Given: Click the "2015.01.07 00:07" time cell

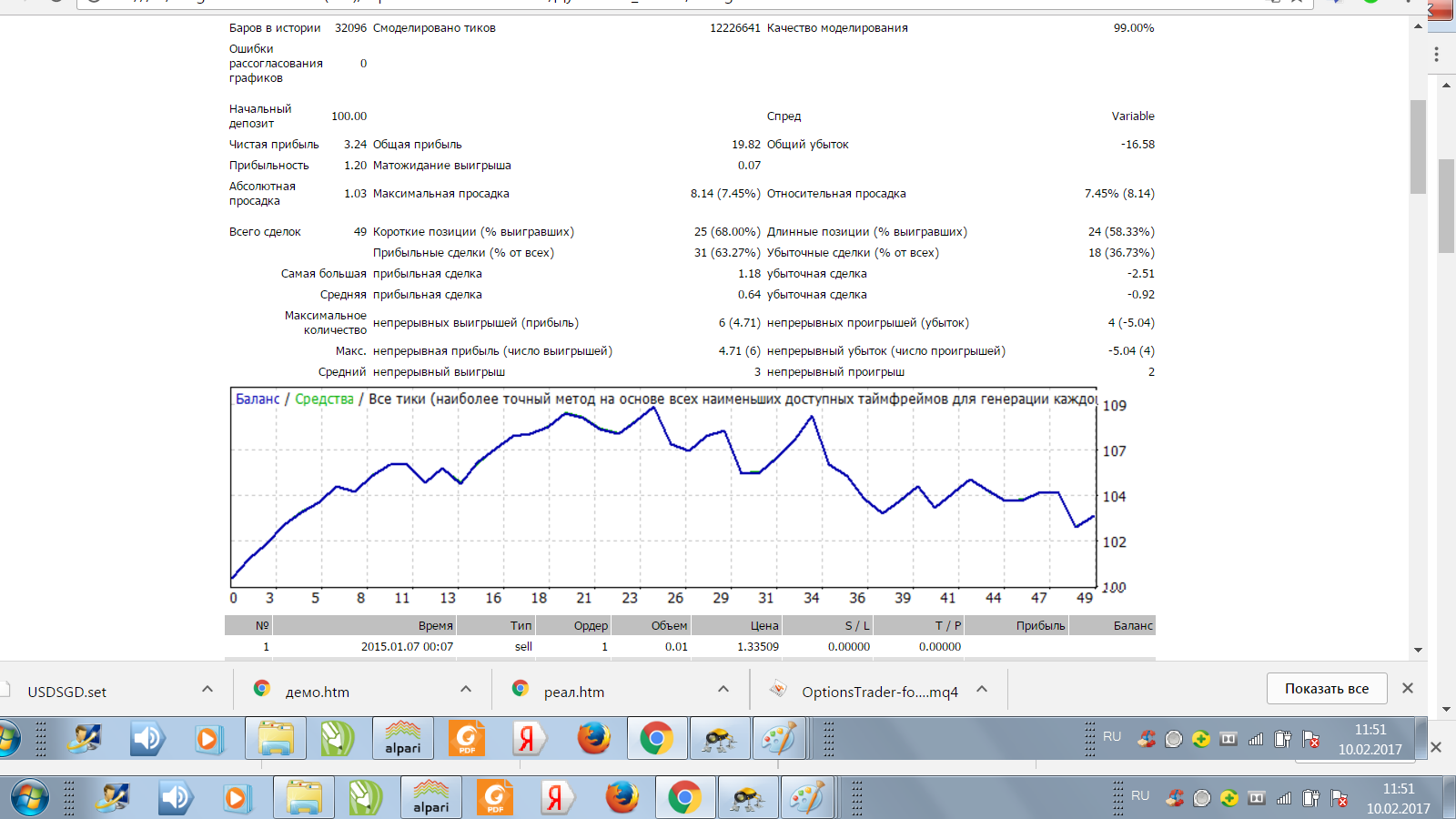Looking at the screenshot, I should (x=407, y=647).
